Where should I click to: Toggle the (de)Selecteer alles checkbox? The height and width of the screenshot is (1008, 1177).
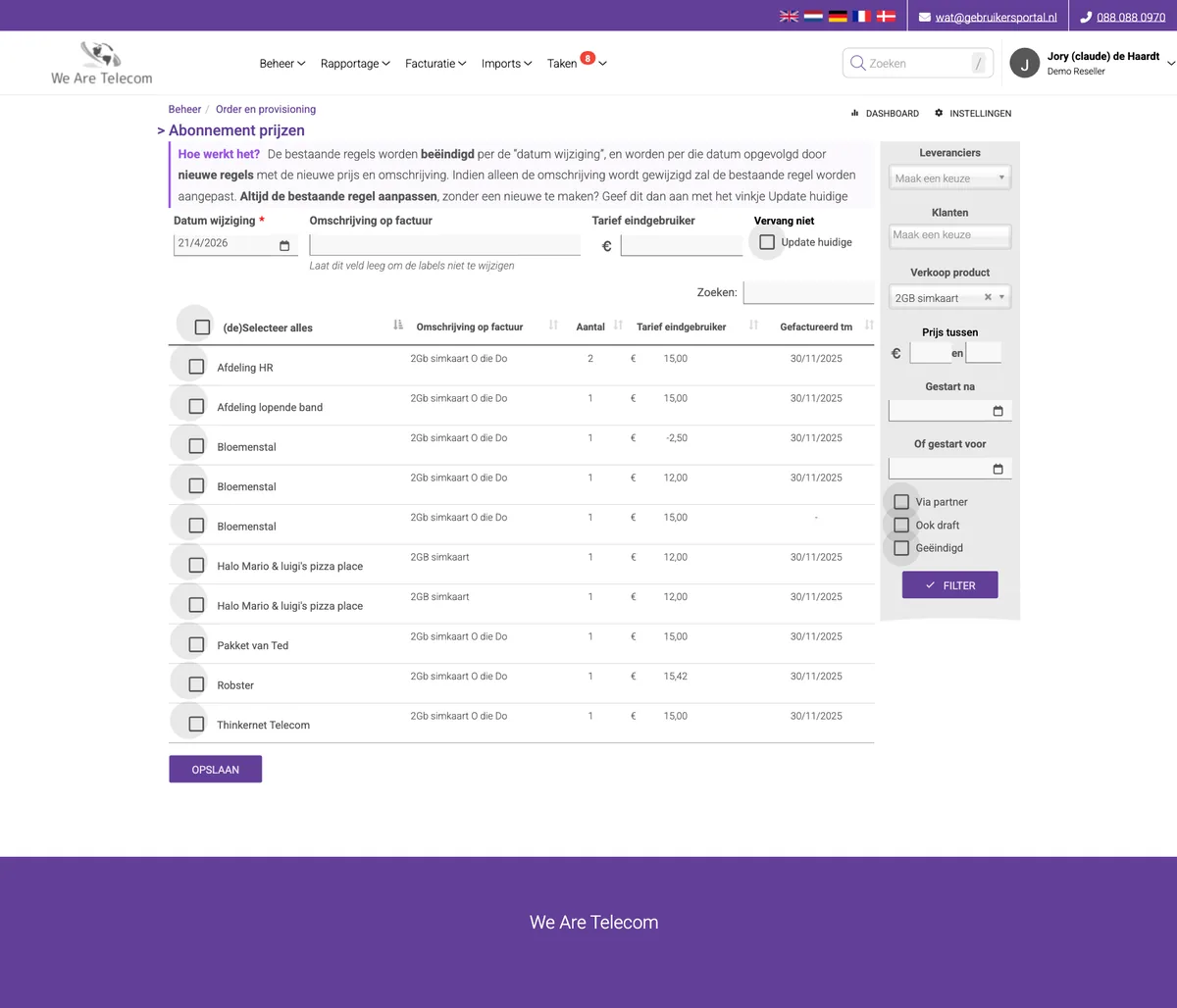(x=202, y=328)
